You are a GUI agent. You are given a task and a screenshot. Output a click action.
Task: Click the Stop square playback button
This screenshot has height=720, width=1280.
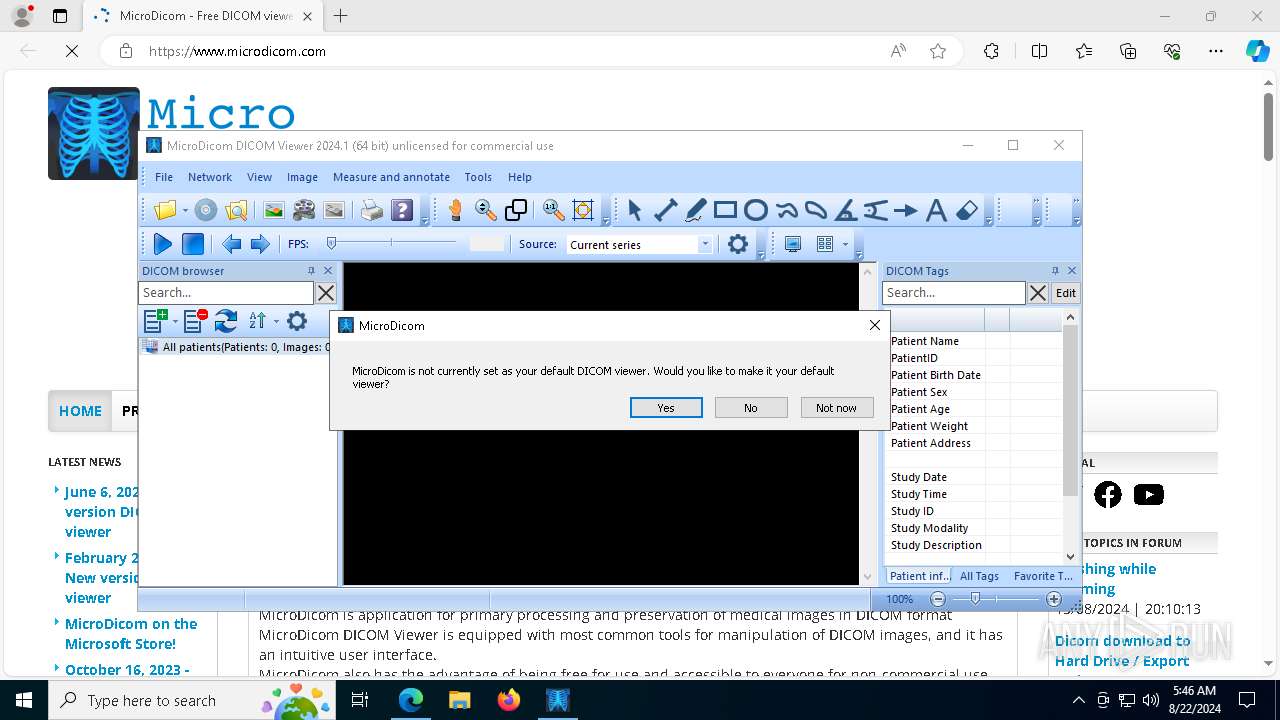point(193,244)
